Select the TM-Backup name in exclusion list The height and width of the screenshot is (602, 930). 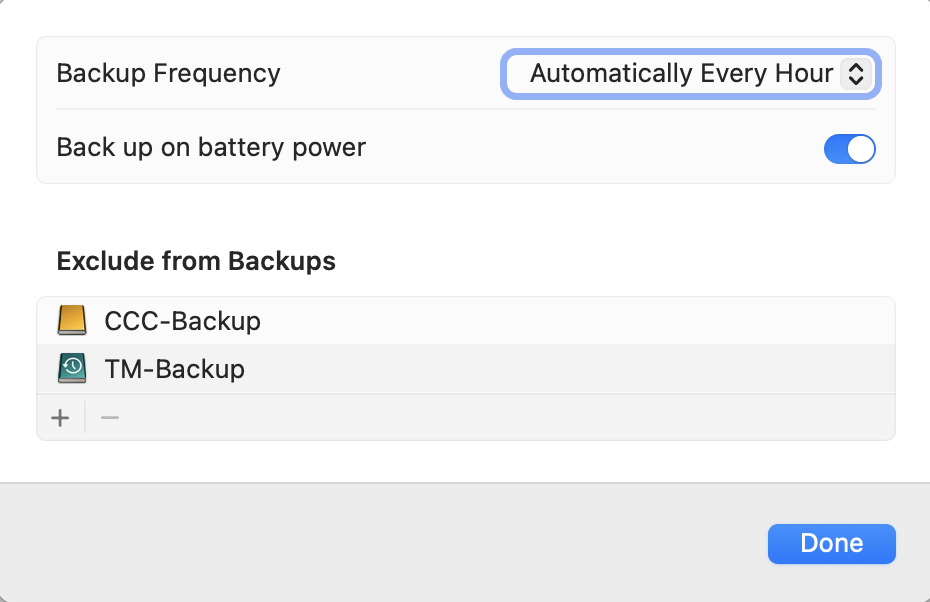[x=174, y=369]
